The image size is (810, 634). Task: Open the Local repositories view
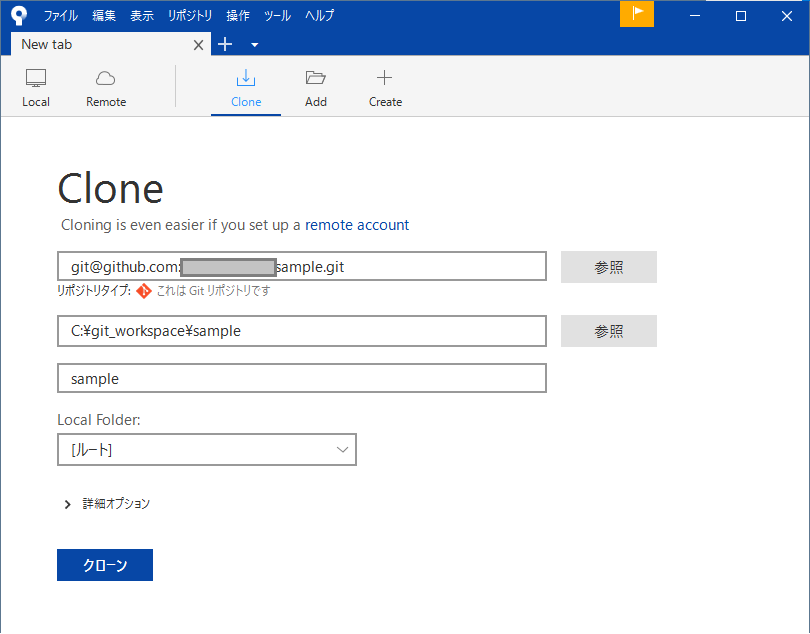click(x=36, y=88)
